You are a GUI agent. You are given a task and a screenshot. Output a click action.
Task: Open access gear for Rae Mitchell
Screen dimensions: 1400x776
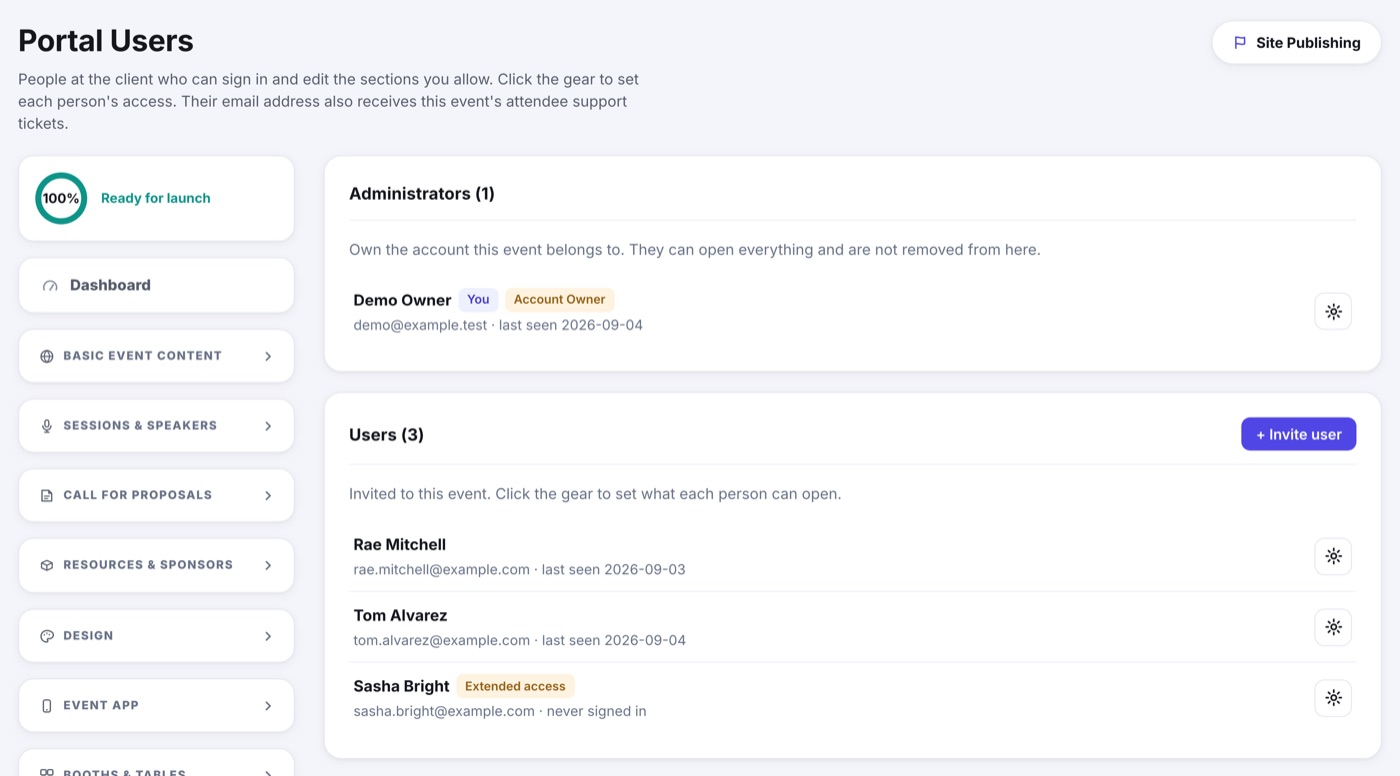coord(1333,556)
